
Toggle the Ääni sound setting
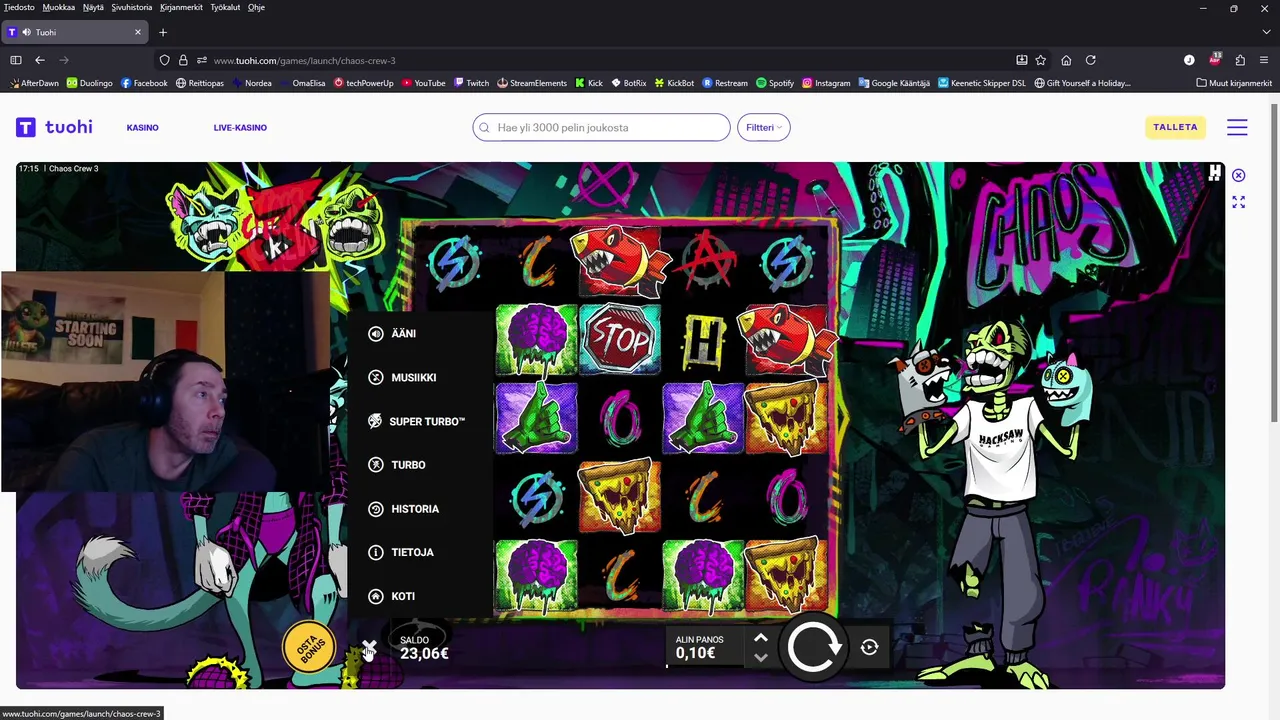[392, 334]
